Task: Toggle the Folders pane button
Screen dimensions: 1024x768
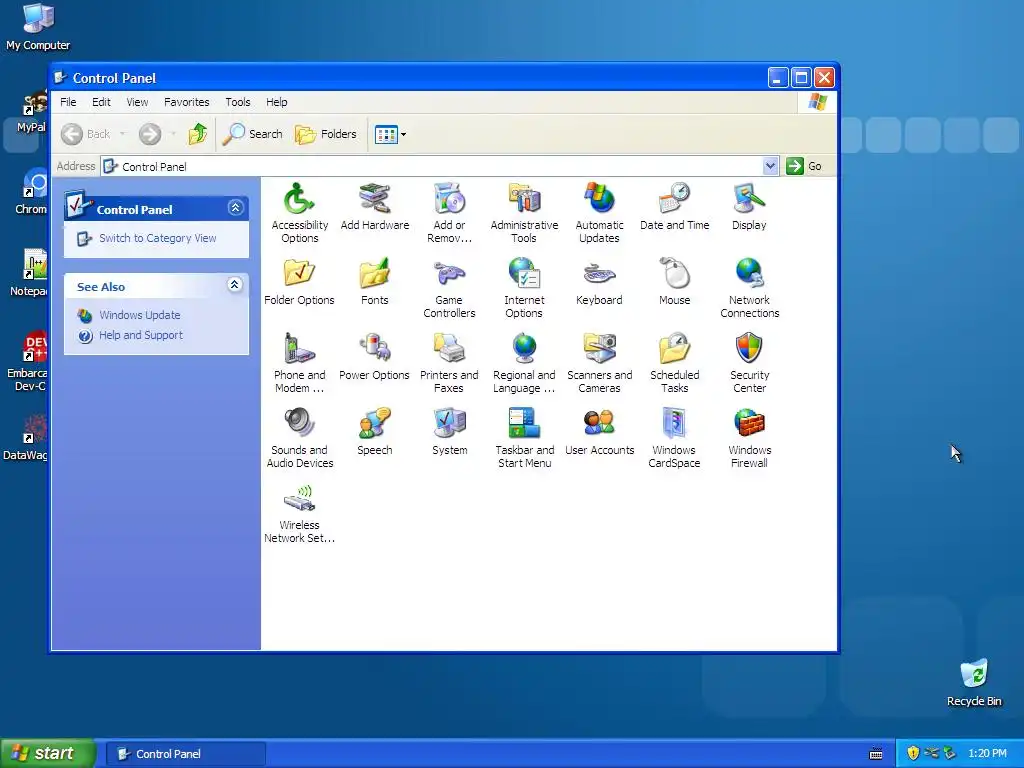Action: 326,134
